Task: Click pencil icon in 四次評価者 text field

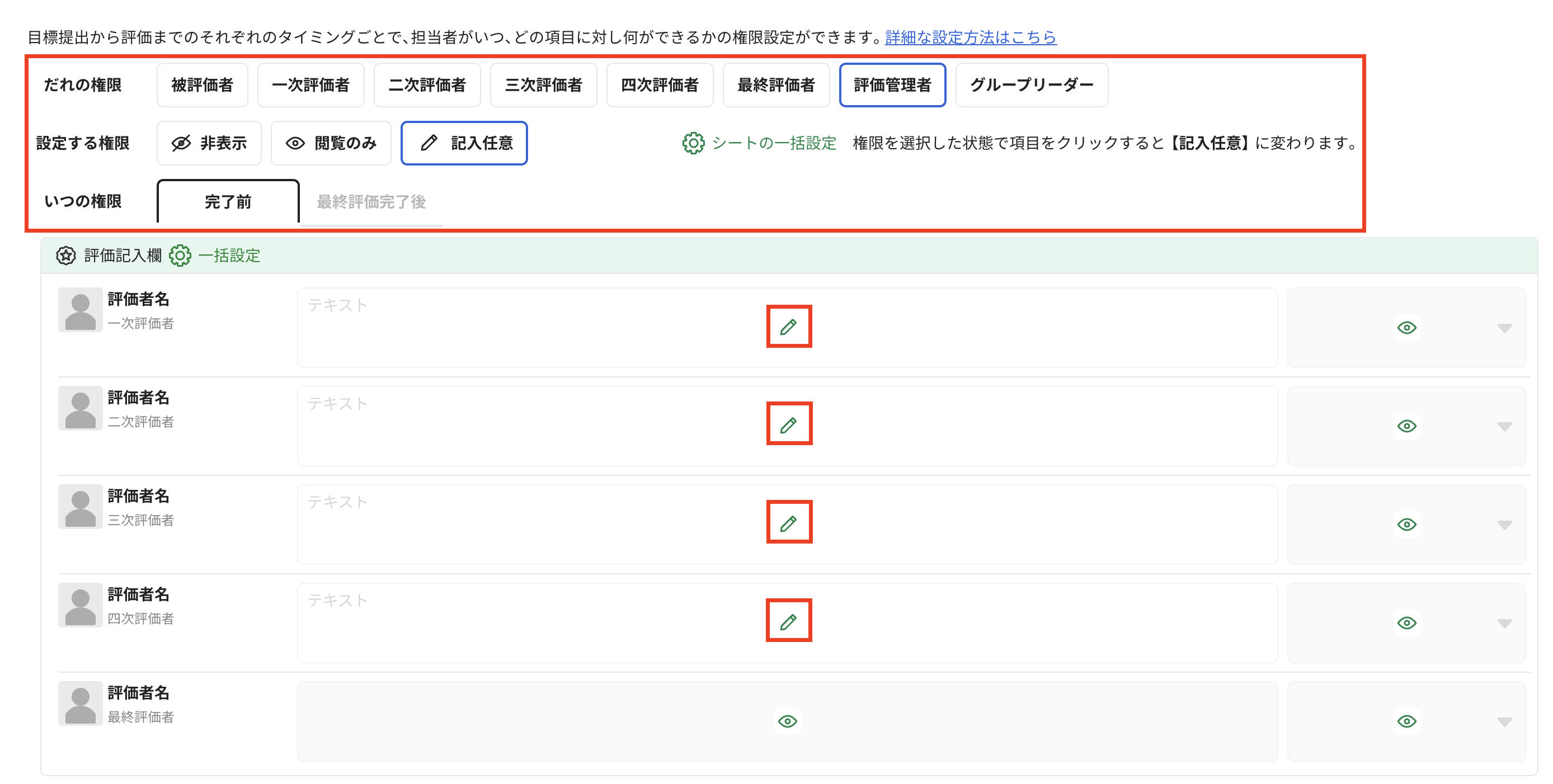Action: coord(789,621)
